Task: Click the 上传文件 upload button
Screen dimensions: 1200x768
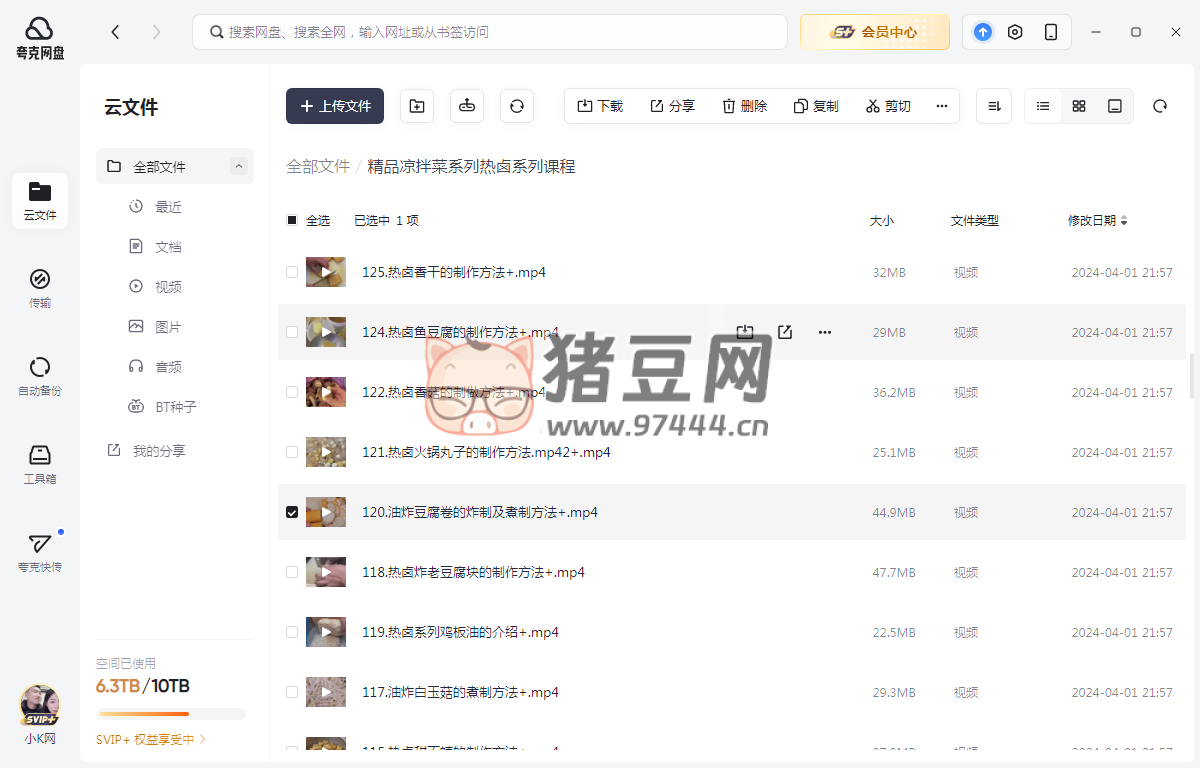Action: pyautogui.click(x=335, y=106)
